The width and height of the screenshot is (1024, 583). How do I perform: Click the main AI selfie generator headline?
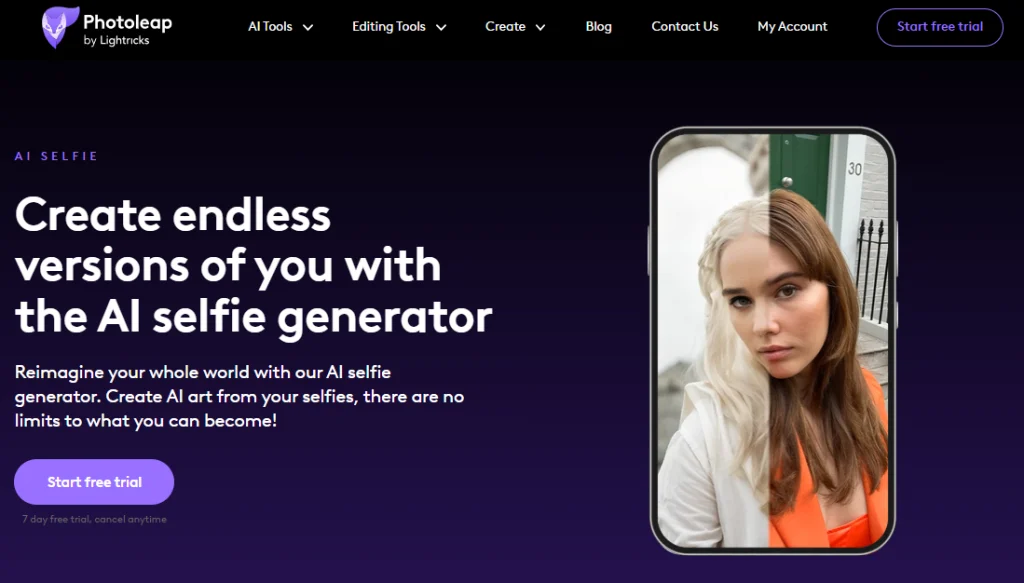pyautogui.click(x=253, y=266)
